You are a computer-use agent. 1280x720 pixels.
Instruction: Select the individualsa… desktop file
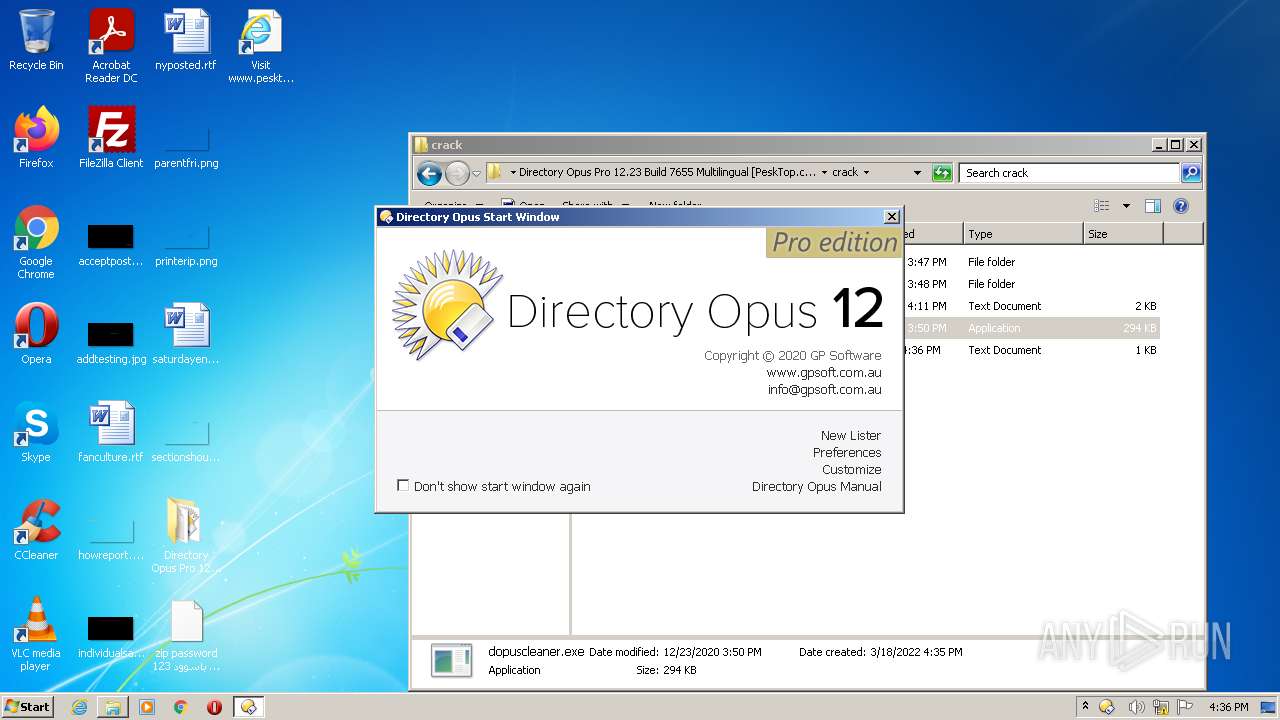tap(111, 636)
